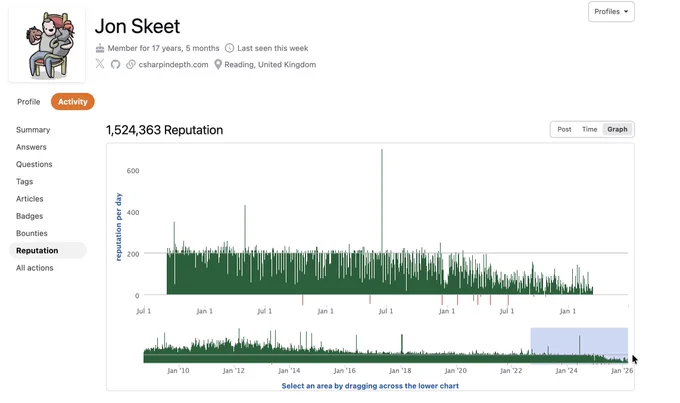Viewport: 680px width, 403px height.
Task: Open Articles in the sidebar
Action: (x=30, y=199)
